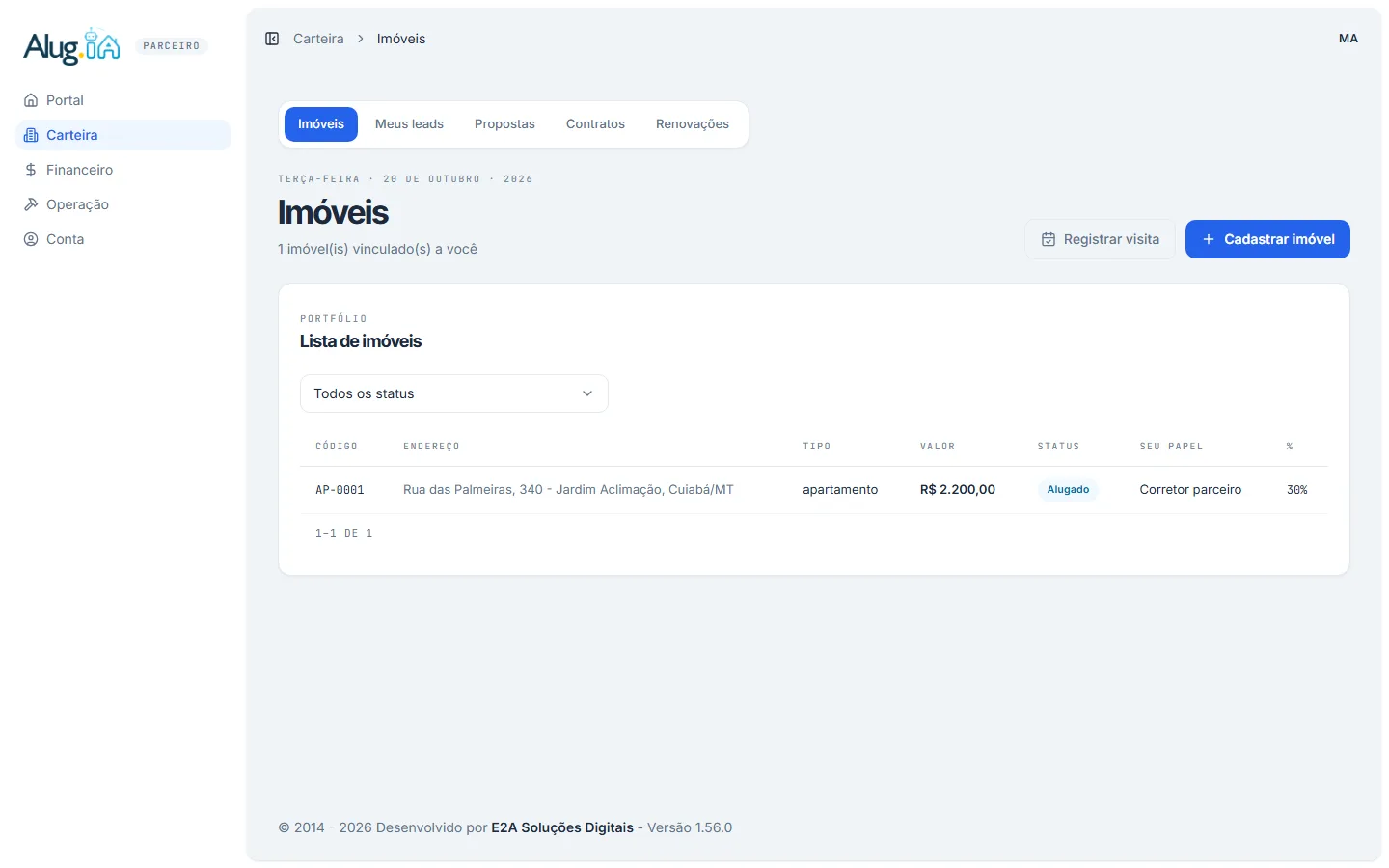Click the Alug.IA logo
Viewport: 1389px width, 868px height.
coord(72,45)
